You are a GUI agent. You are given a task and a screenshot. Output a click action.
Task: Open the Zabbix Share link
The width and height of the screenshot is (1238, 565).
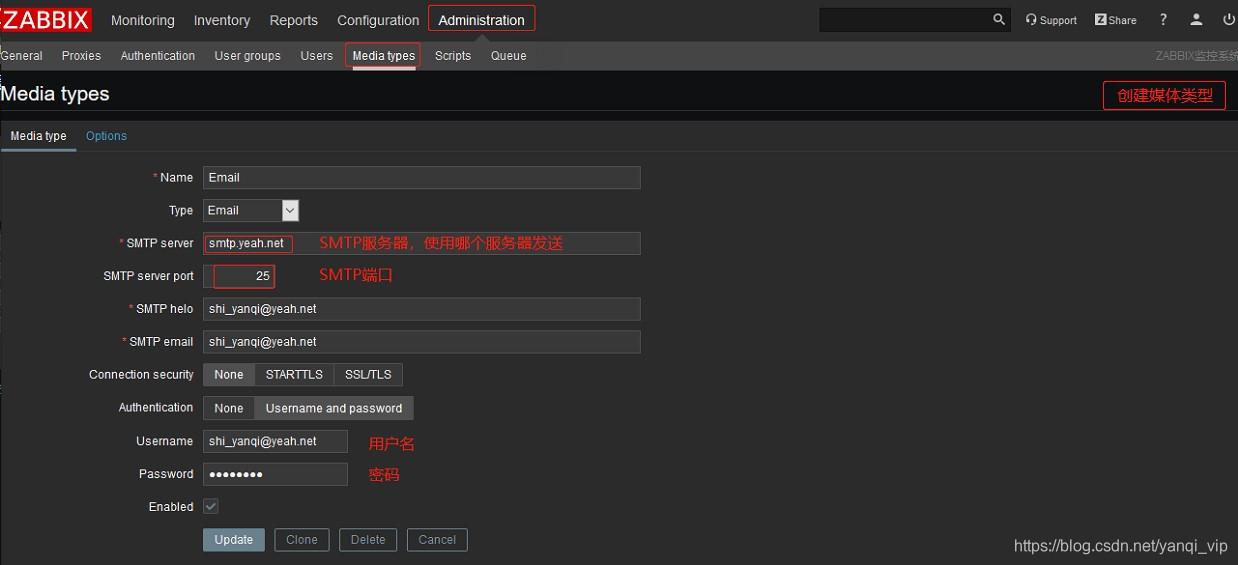[1116, 20]
